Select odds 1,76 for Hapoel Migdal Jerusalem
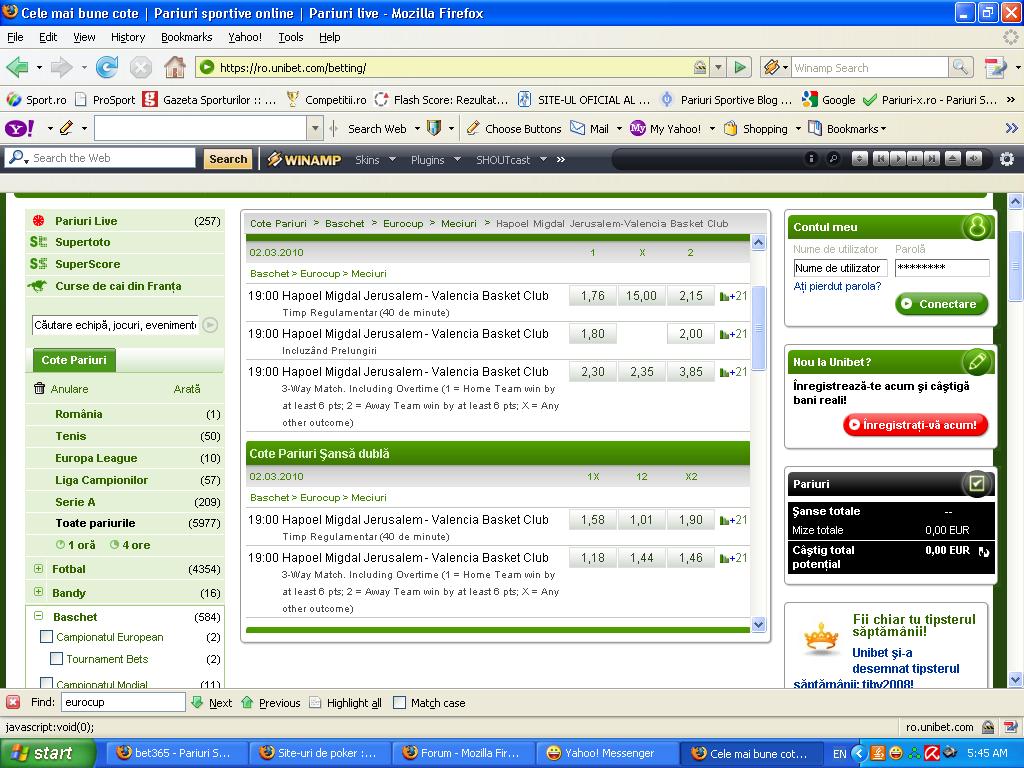Viewport: 1024px width, 768px height. click(592, 296)
